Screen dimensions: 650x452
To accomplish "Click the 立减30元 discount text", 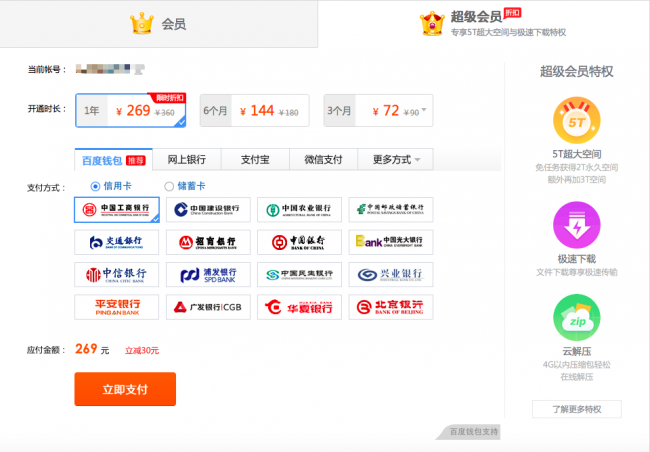I will click(142, 351).
